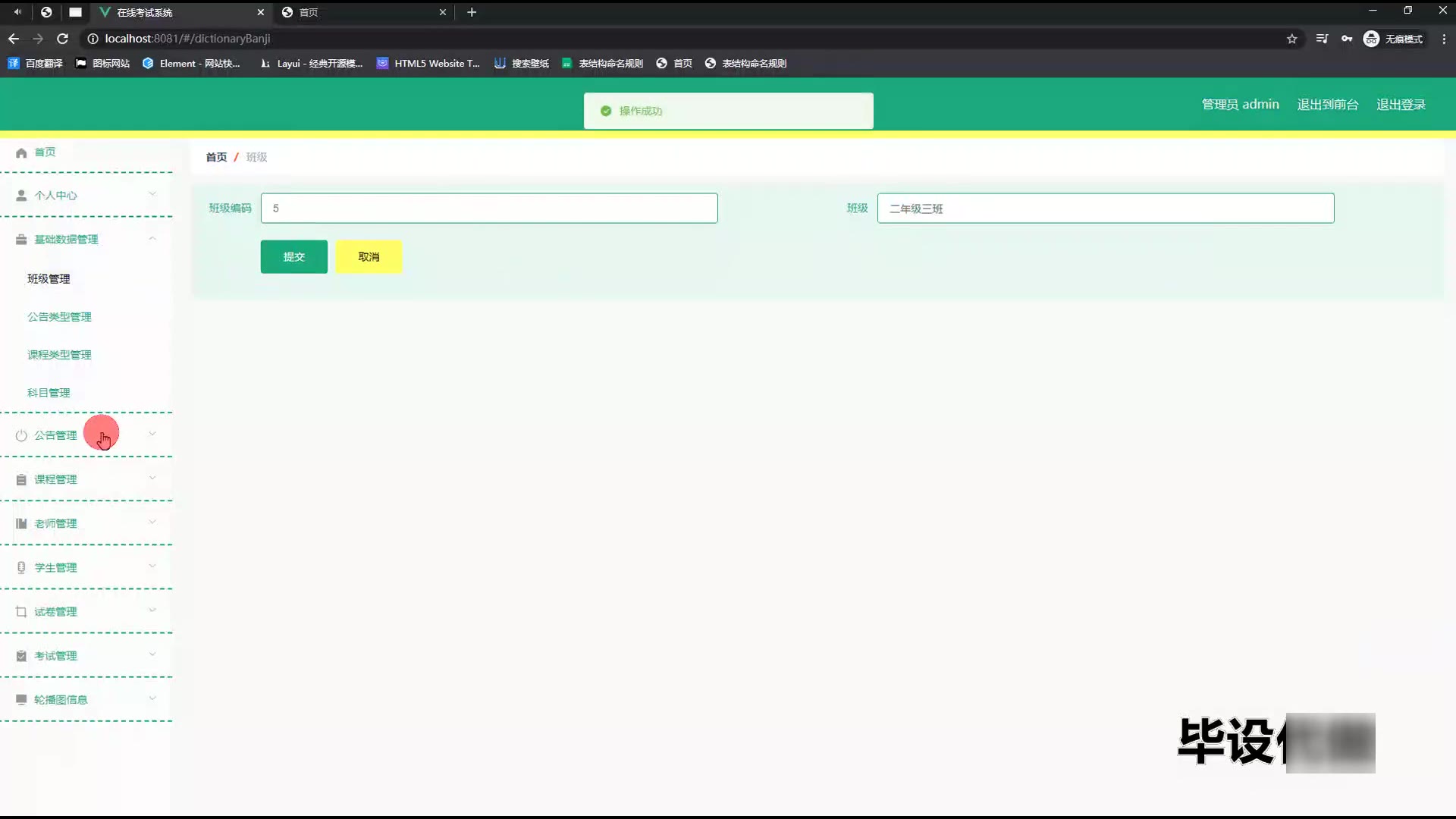Click the monitor icon beside 轮播图信息
Image resolution: width=1456 pixels, height=819 pixels.
(21, 699)
